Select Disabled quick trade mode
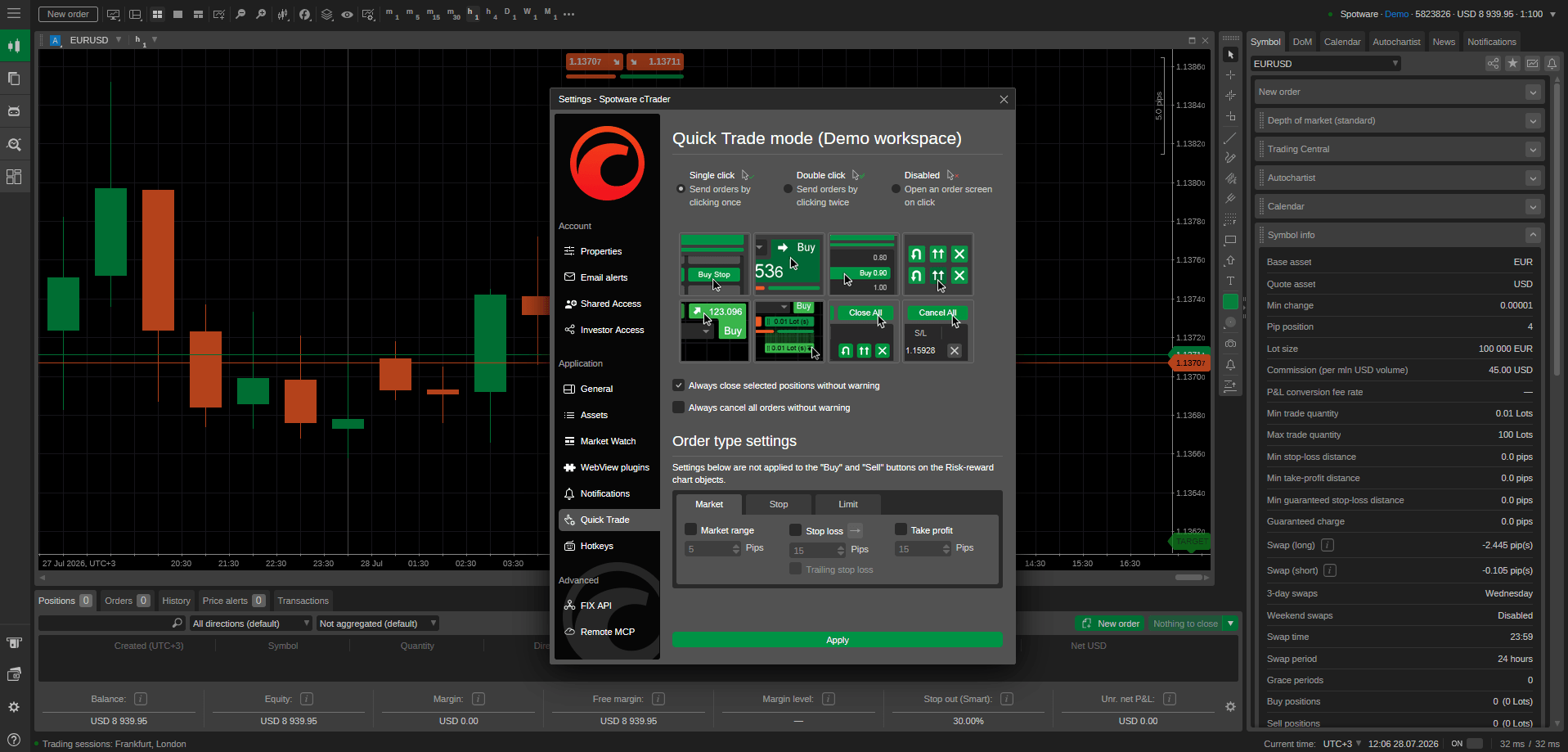The width and height of the screenshot is (1568, 752). point(896,189)
